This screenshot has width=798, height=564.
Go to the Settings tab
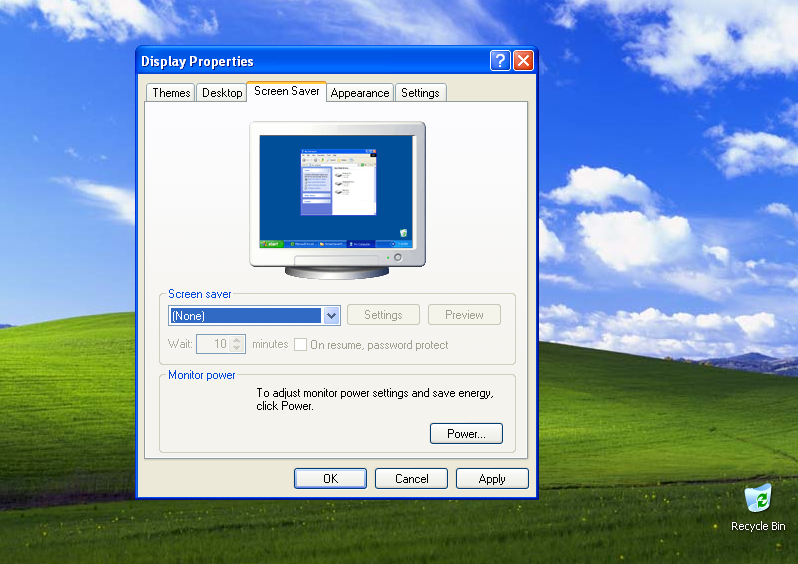(x=420, y=93)
